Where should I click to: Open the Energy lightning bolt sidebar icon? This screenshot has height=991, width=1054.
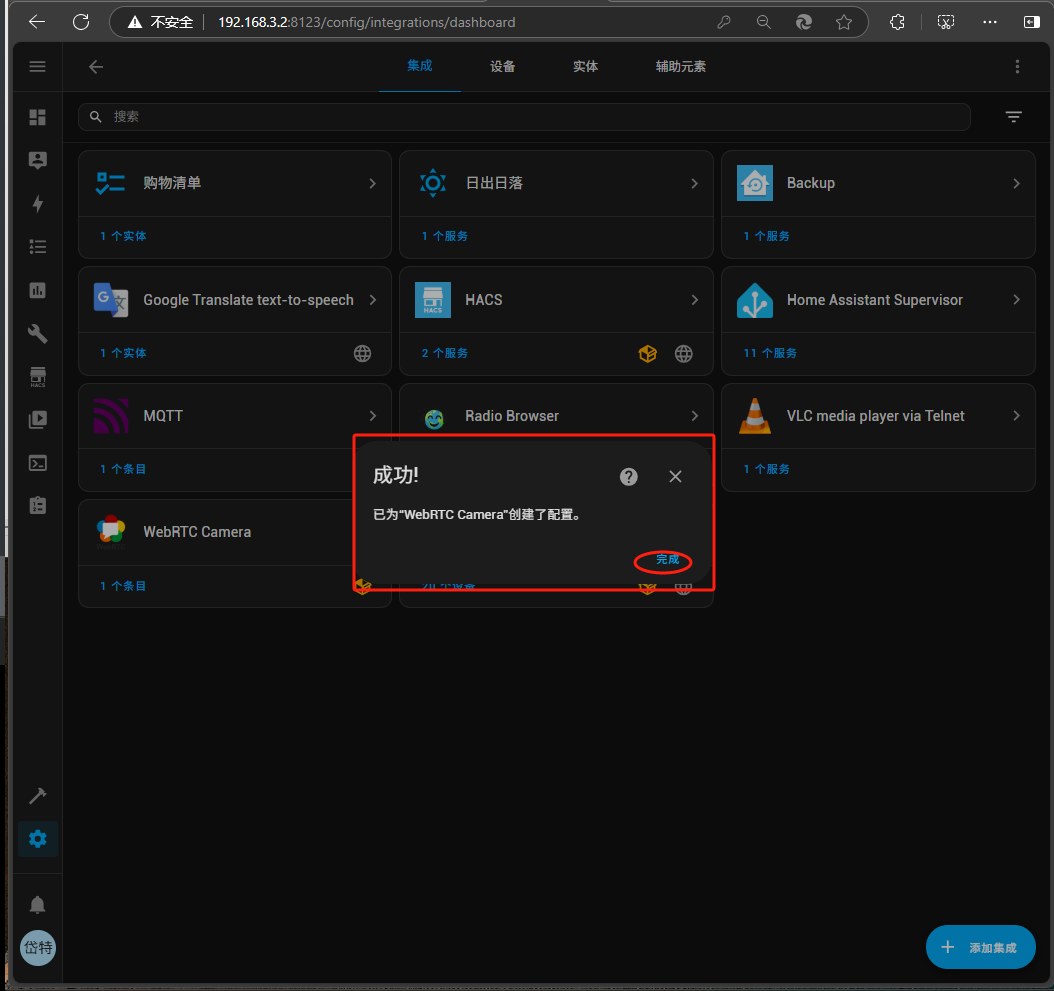(38, 204)
